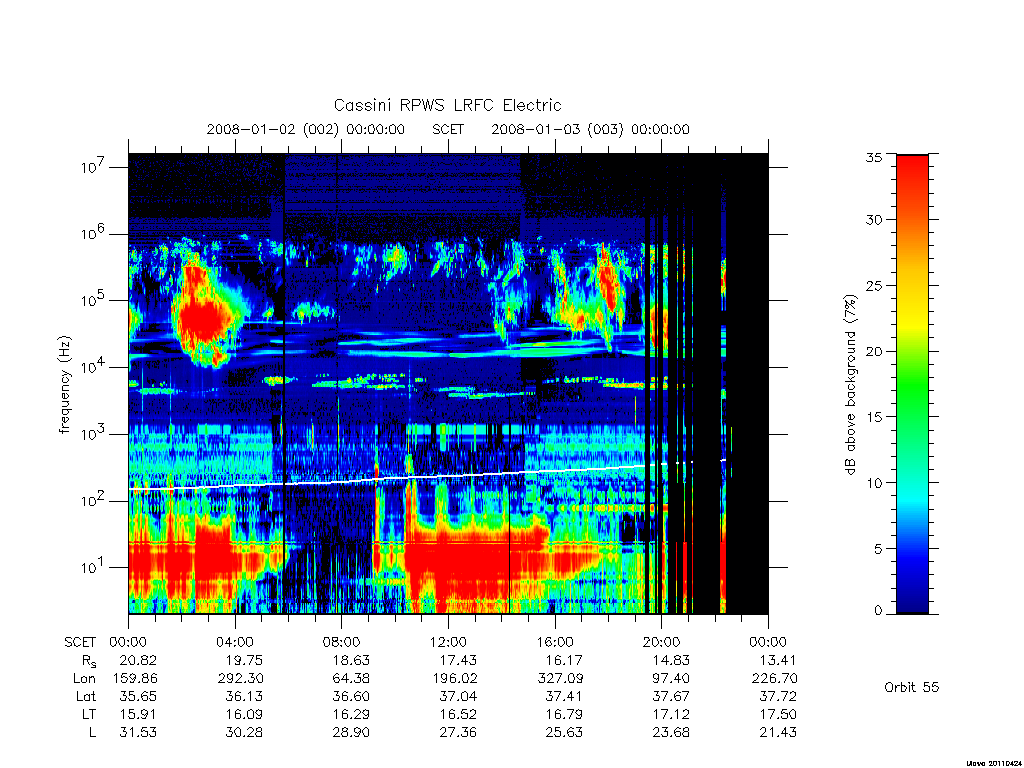This screenshot has width=1024, height=768.
Task: Click the 'SCET' row label below plot
Action: 80,642
